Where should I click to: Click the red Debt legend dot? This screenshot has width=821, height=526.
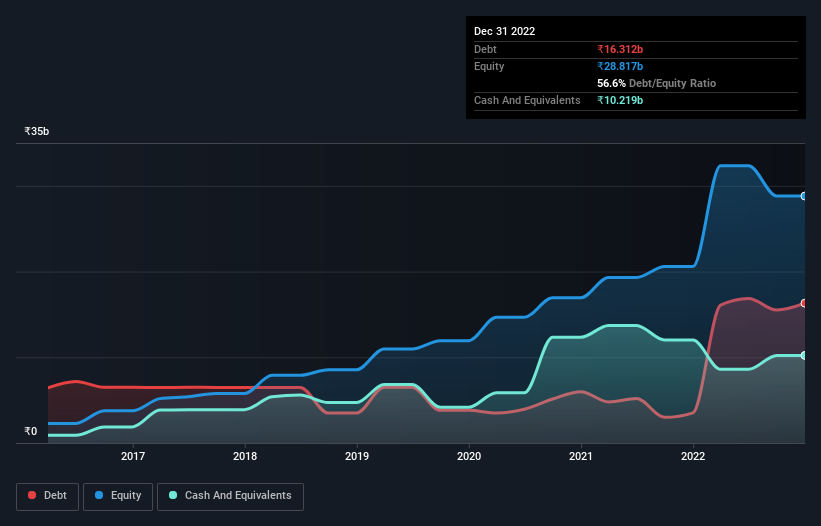(32, 495)
